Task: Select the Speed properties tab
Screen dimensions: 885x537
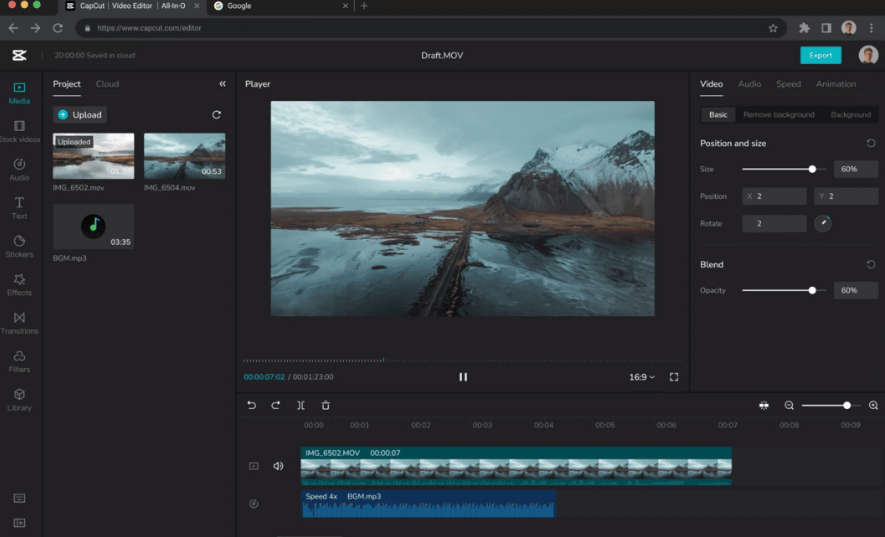Action: (x=788, y=84)
